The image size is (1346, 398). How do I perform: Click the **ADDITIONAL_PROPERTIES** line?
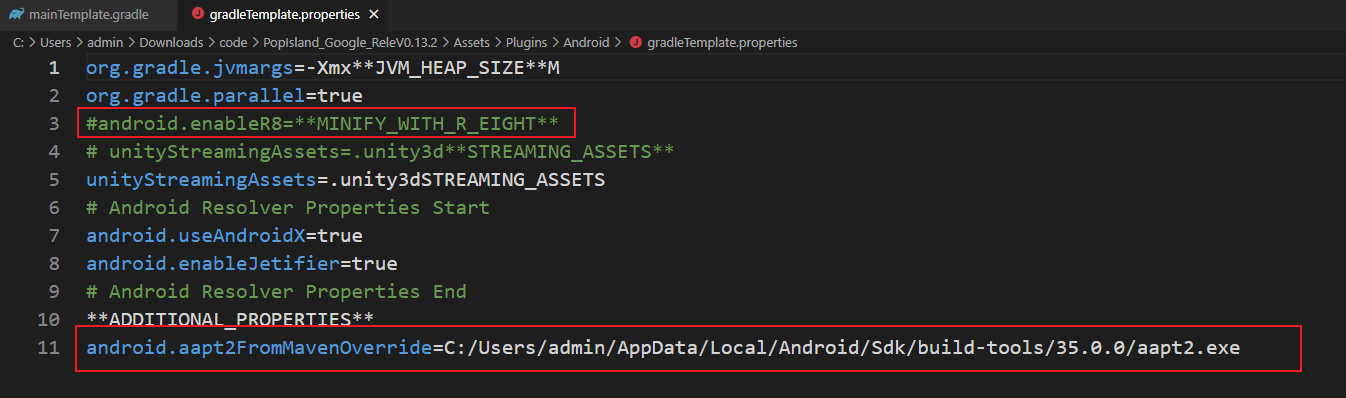[x=230, y=320]
